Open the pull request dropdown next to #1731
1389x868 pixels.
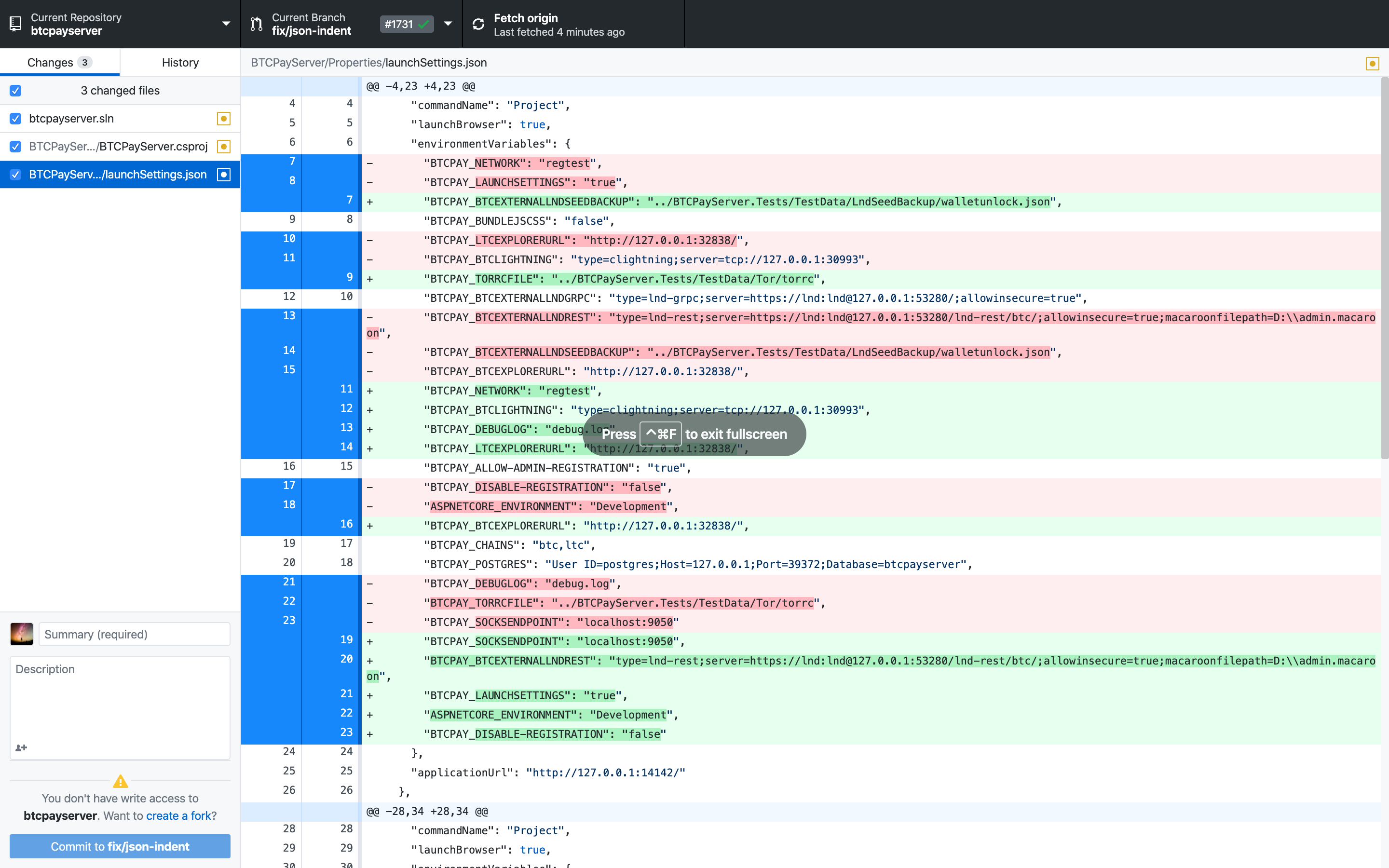click(447, 24)
